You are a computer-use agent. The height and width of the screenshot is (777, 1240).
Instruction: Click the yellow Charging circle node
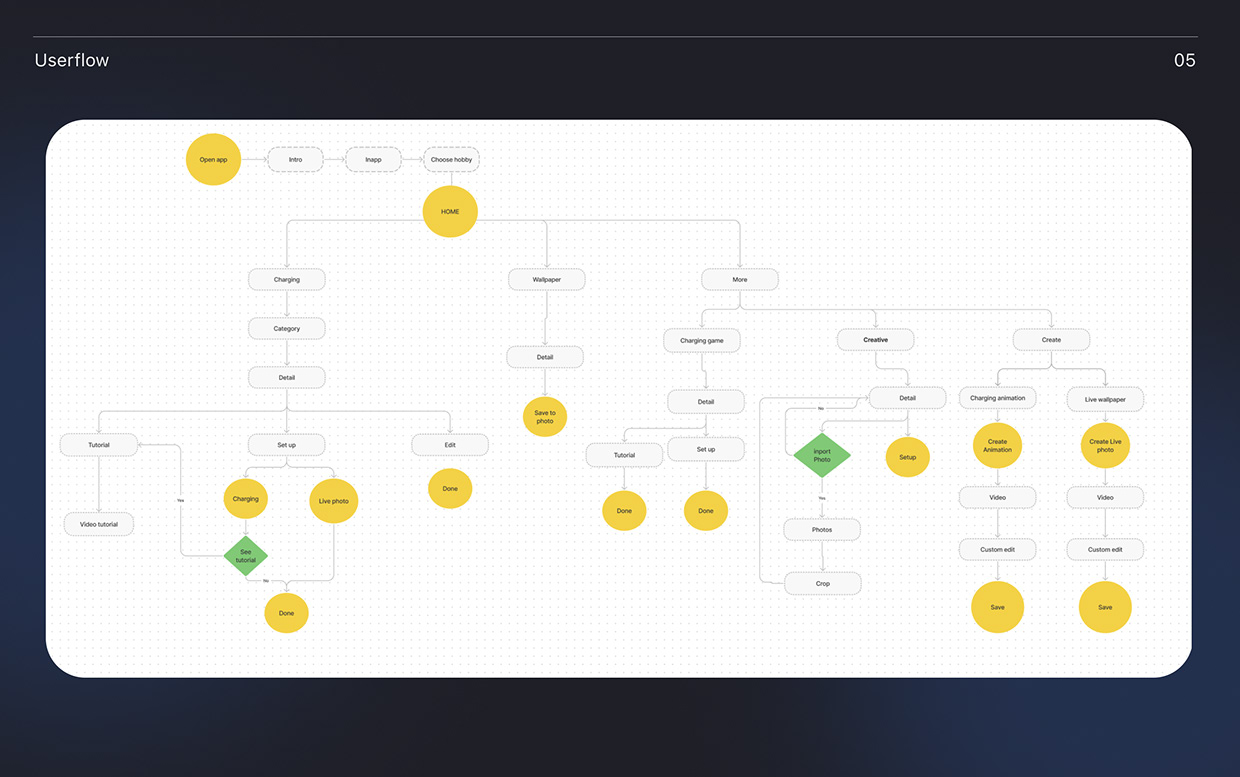pyautogui.click(x=246, y=499)
